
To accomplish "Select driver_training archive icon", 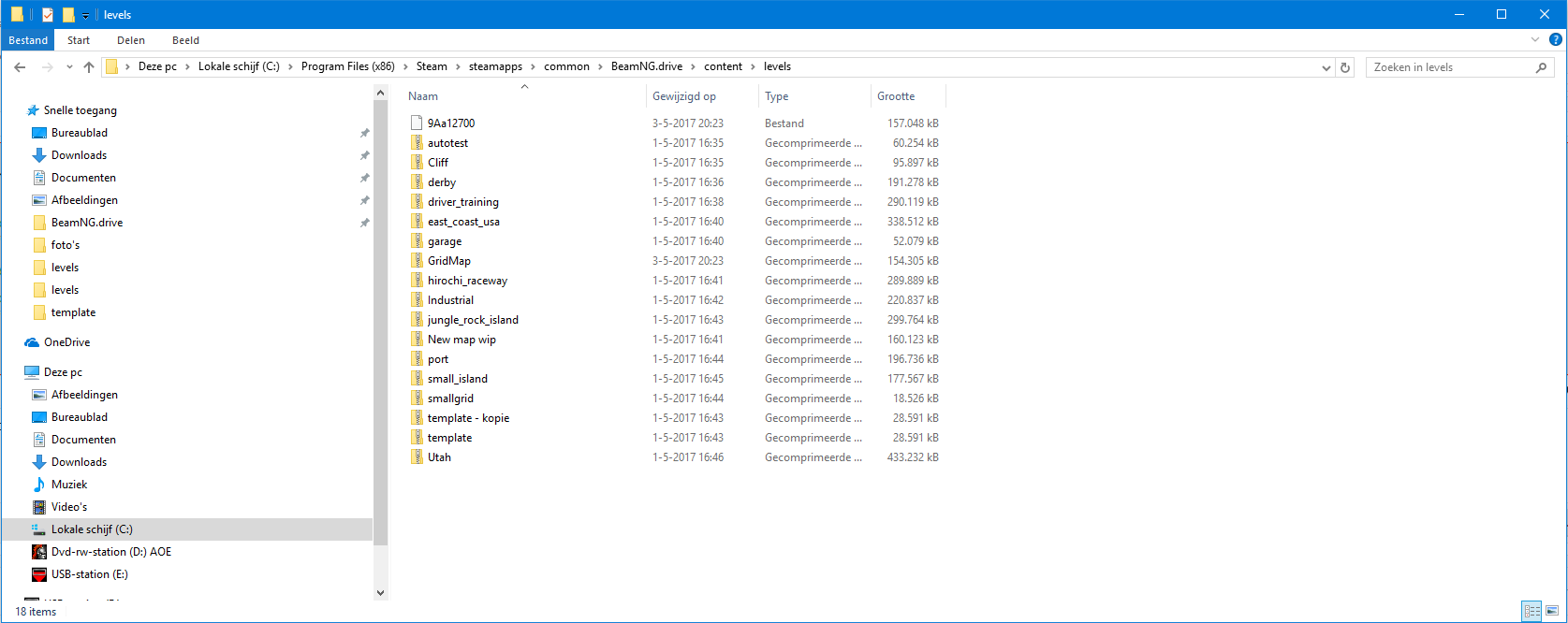I will pyautogui.click(x=418, y=201).
